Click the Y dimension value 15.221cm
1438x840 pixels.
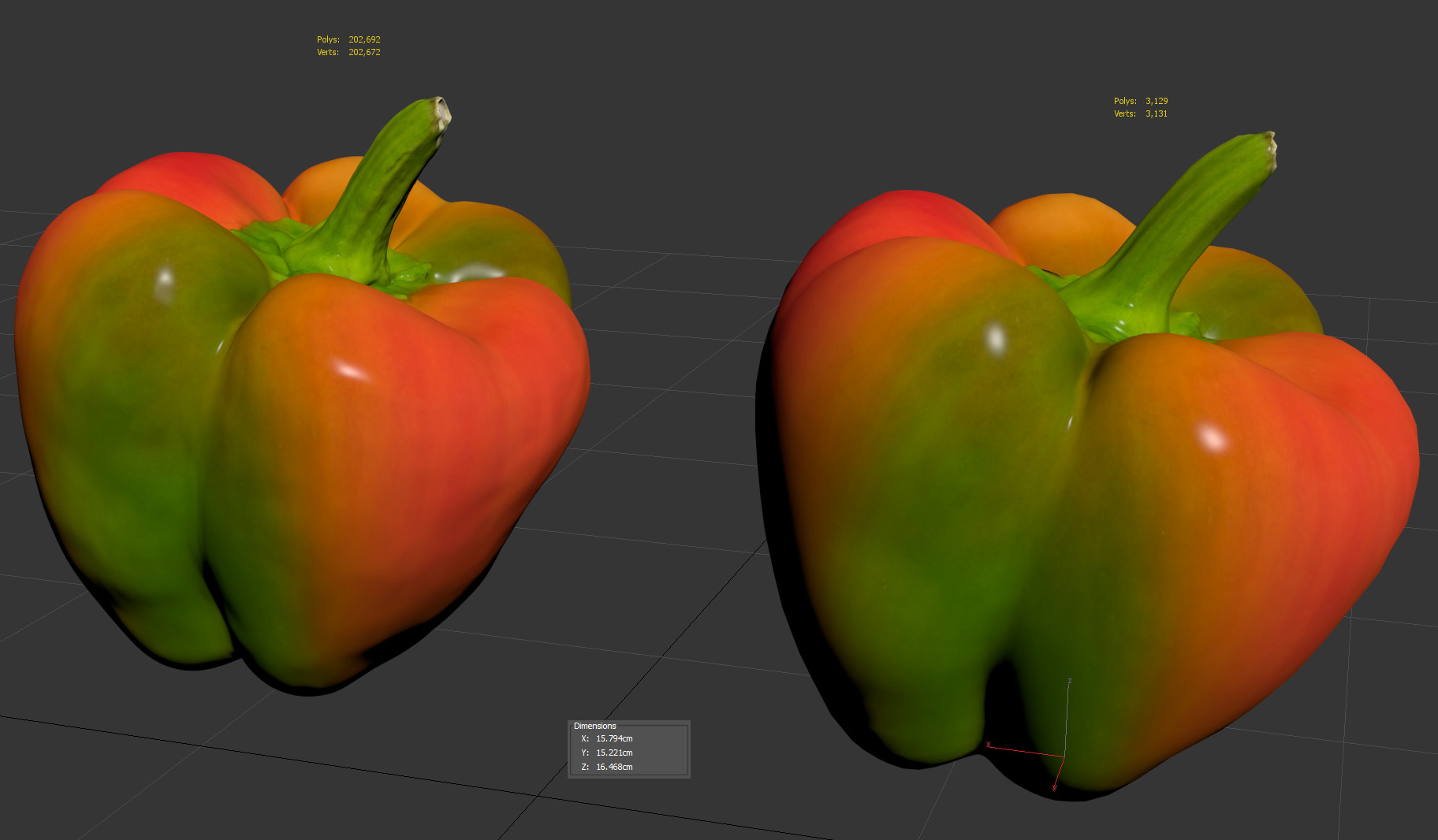[614, 753]
